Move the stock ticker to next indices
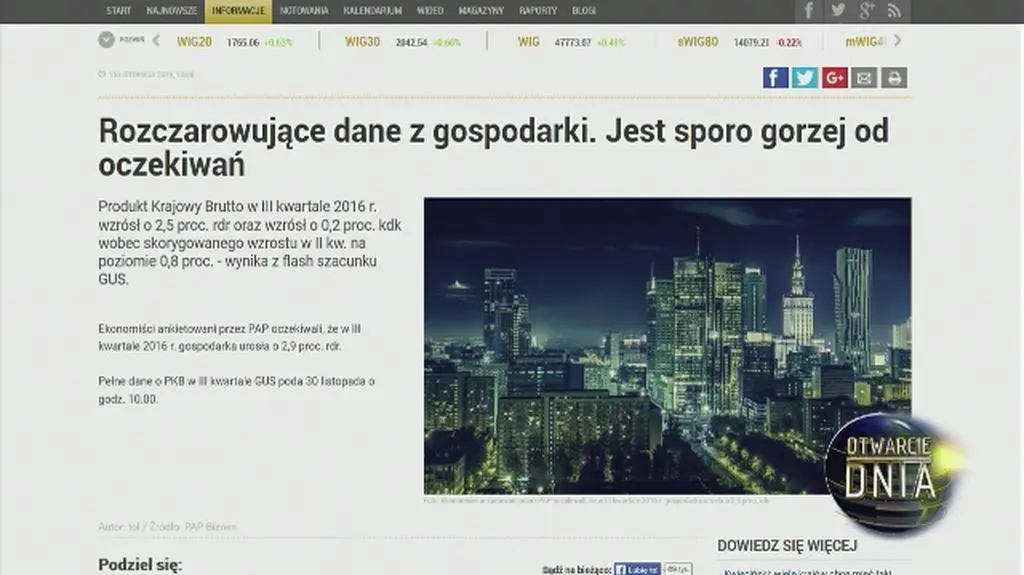The image size is (1024, 575). [898, 41]
